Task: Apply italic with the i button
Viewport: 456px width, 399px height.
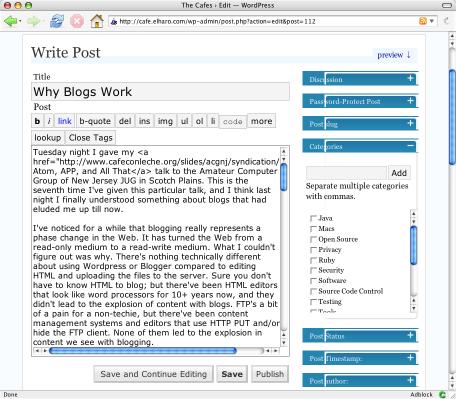Action: point(49,121)
